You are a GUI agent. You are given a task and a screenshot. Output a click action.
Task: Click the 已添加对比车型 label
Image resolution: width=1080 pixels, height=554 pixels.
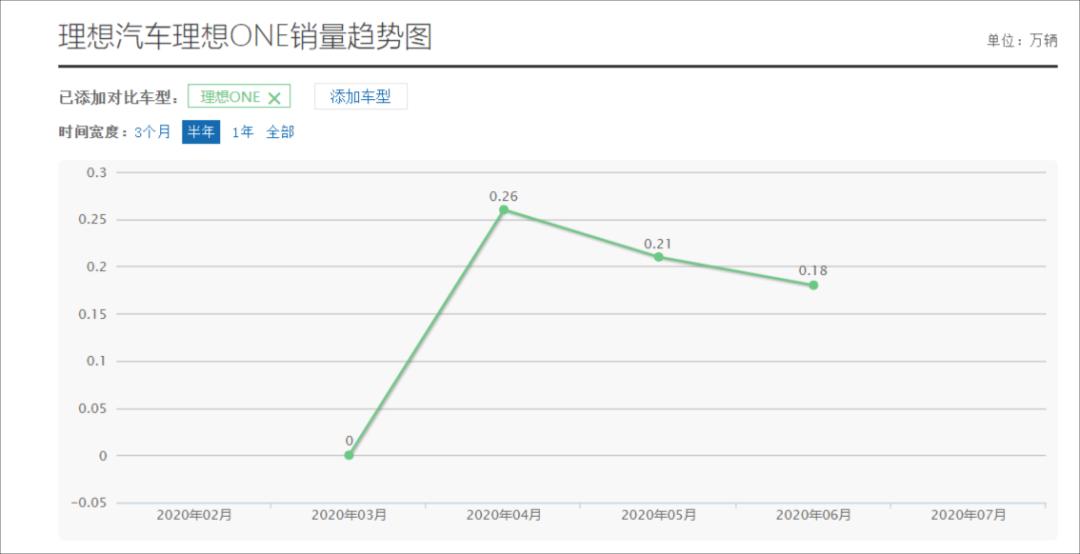tap(119, 98)
